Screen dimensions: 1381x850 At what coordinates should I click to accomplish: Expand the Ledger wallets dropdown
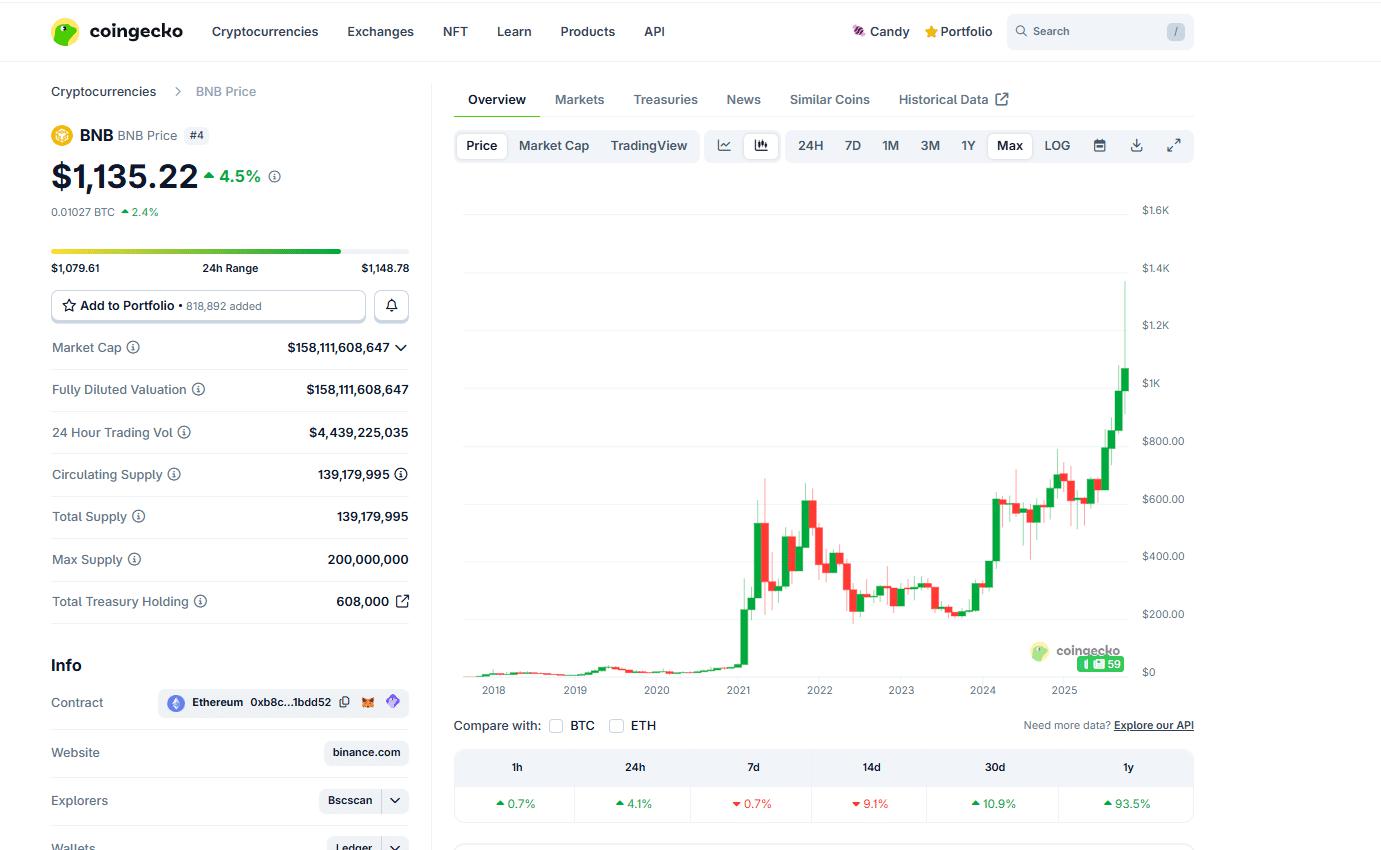pos(395,845)
